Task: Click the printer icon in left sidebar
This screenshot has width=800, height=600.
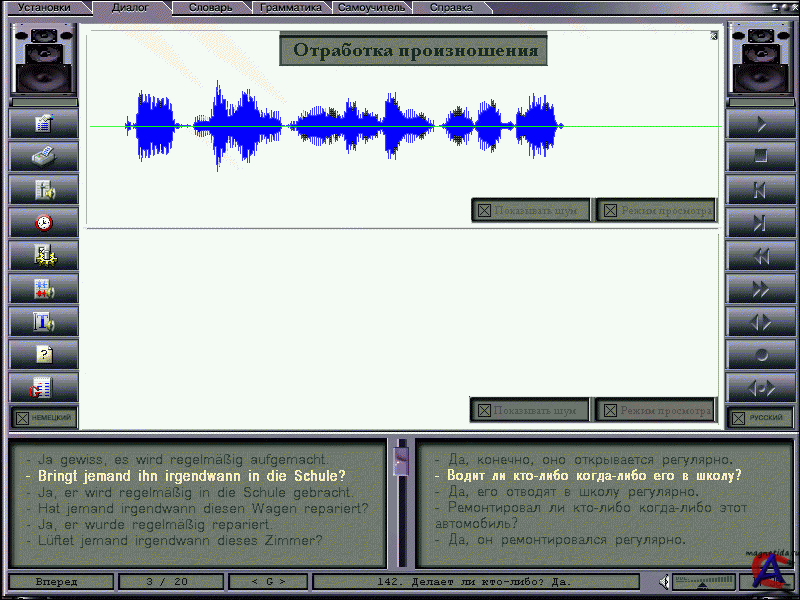Action: (x=43, y=157)
